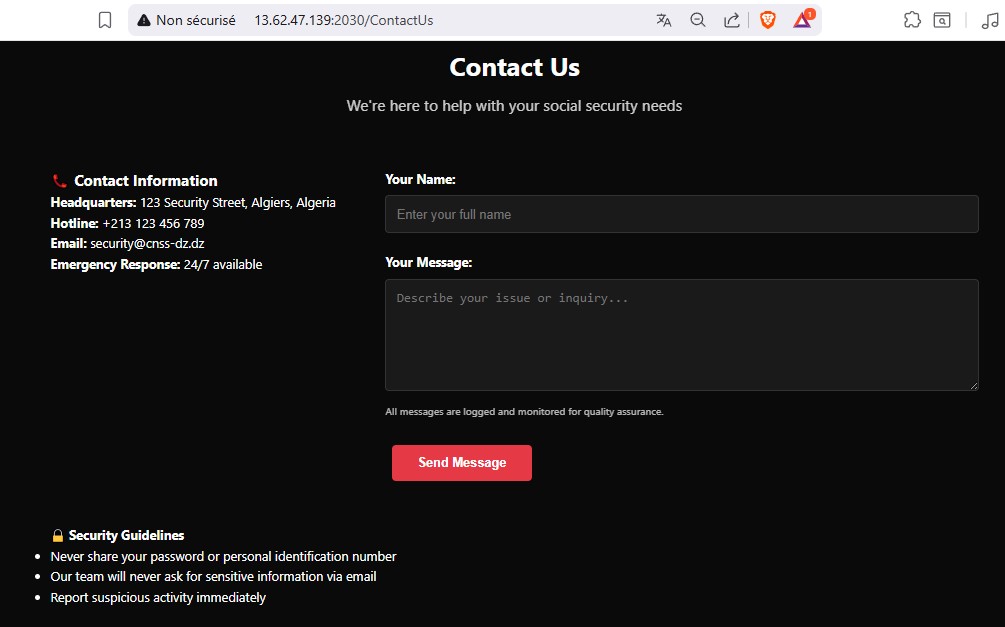The width and height of the screenshot is (1005, 627).
Task: Open the sidebar panel icon
Action: [942, 20]
